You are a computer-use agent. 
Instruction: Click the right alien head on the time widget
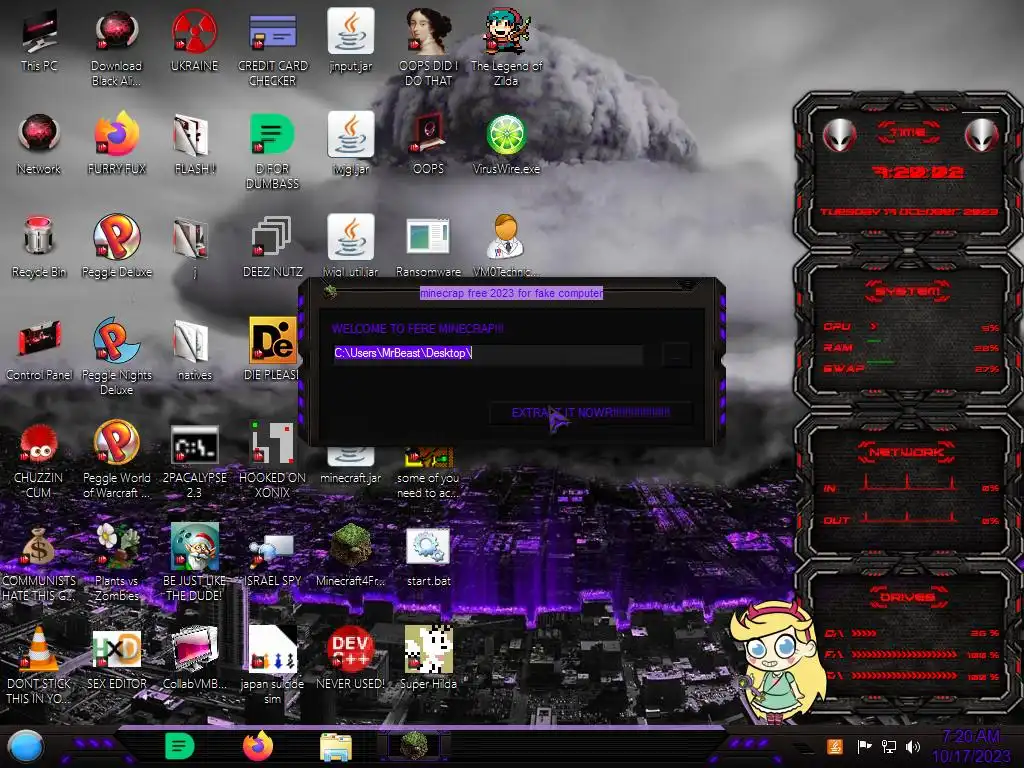(x=982, y=135)
